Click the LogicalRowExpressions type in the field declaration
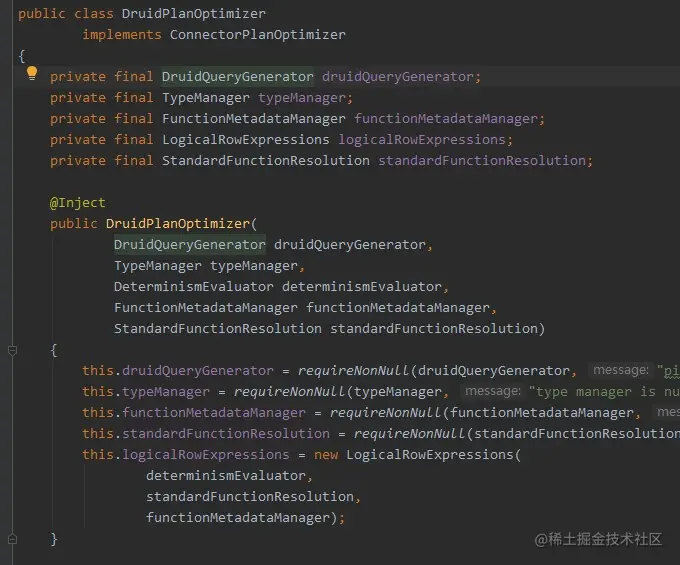Screen dimensions: 680x565 [245, 140]
